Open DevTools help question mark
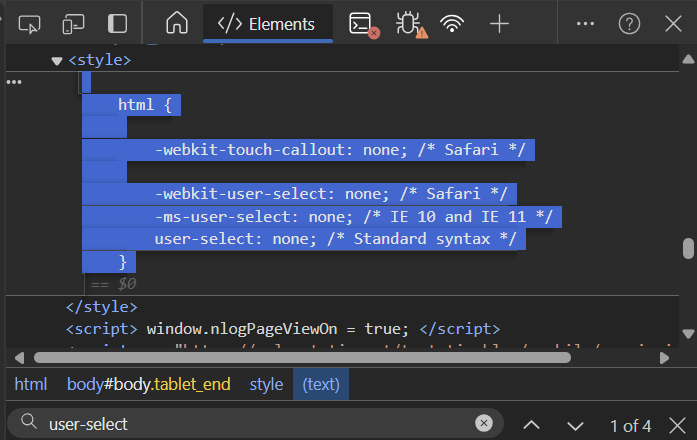 [629, 24]
